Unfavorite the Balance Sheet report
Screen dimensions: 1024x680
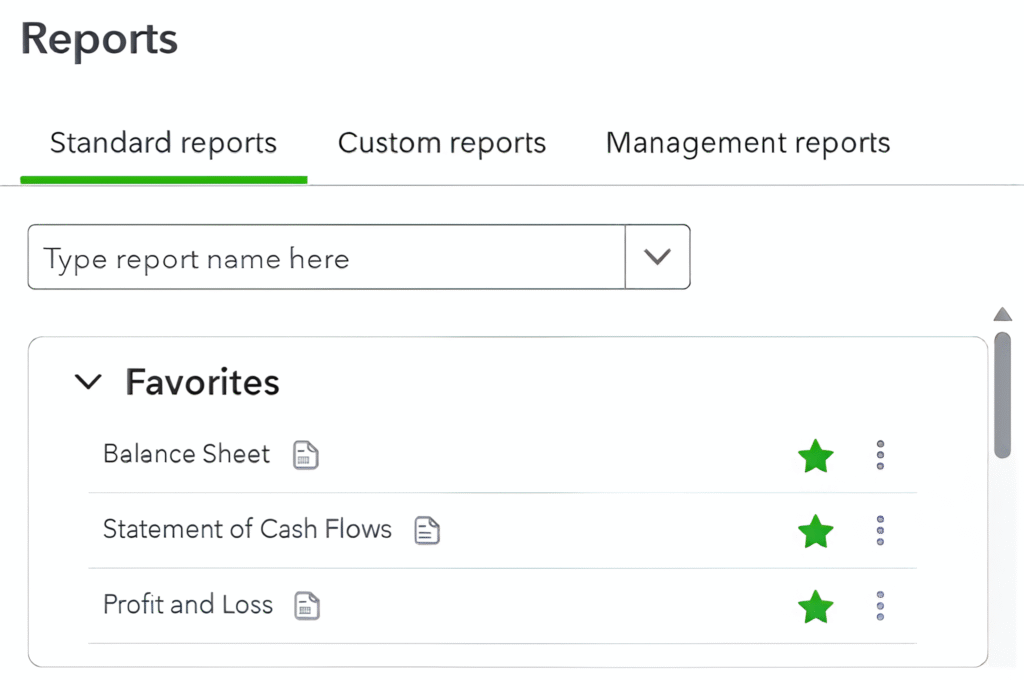[x=815, y=455]
